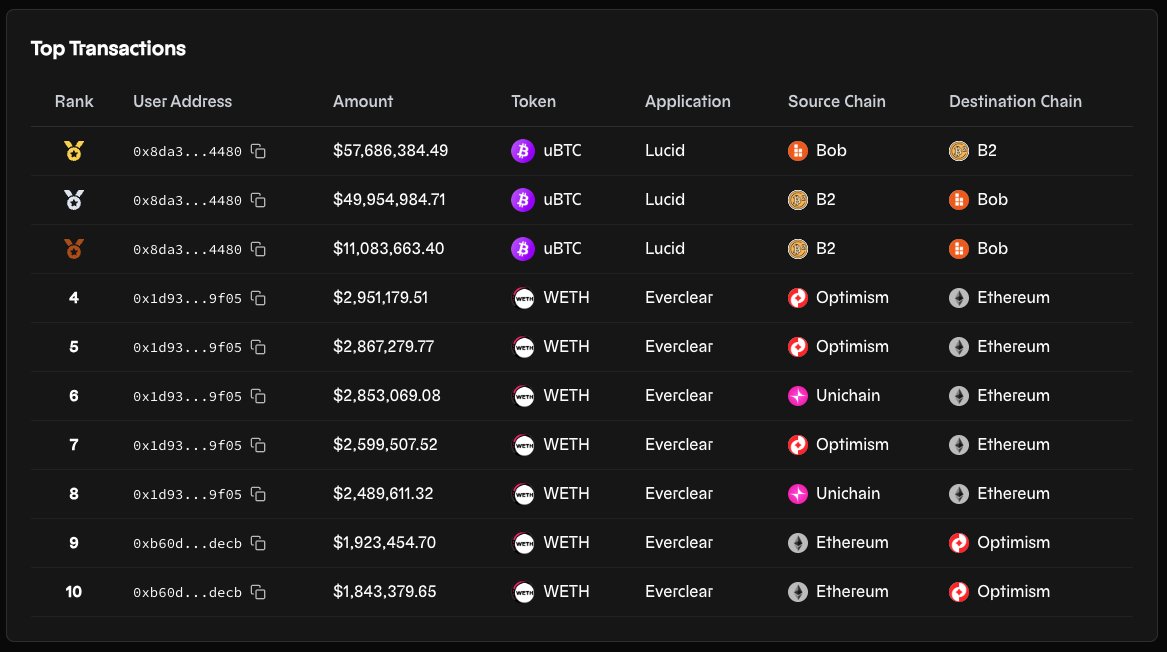Image resolution: width=1167 pixels, height=652 pixels.
Task: Click the silver medal rank icon
Action: [x=74, y=199]
